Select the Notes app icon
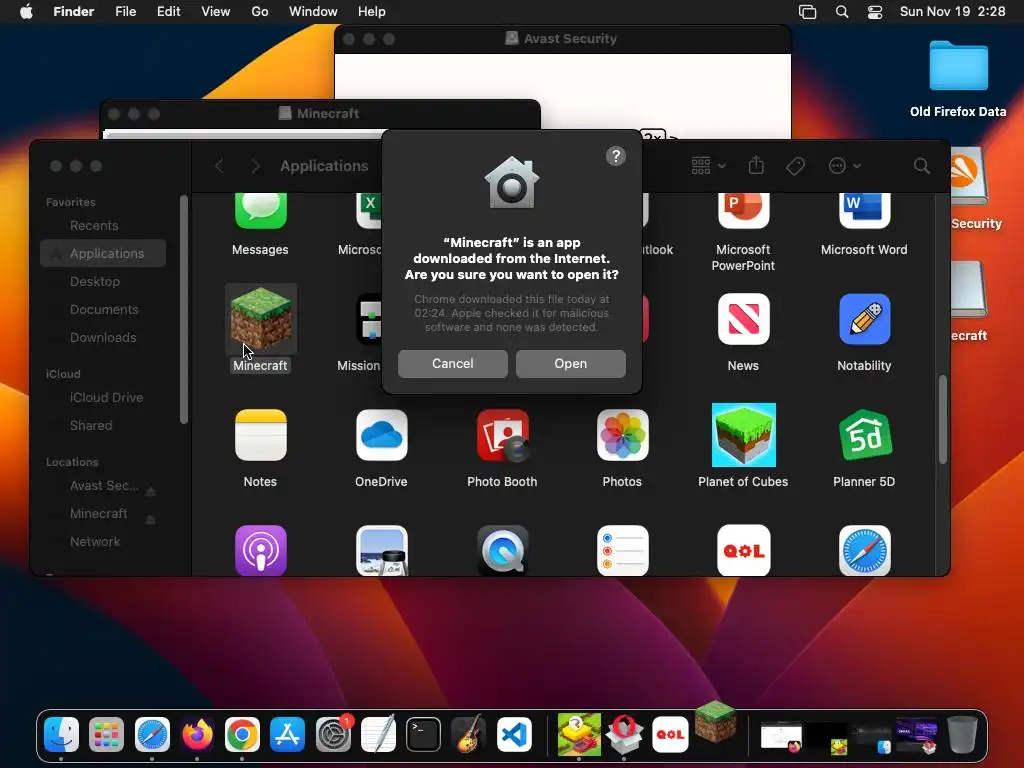This screenshot has width=1024, height=768. click(x=261, y=435)
